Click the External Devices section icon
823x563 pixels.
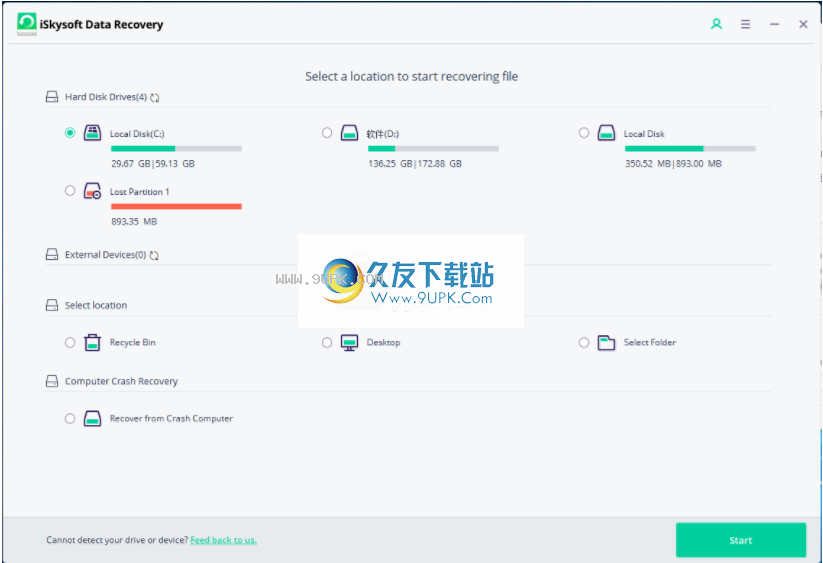(x=52, y=254)
